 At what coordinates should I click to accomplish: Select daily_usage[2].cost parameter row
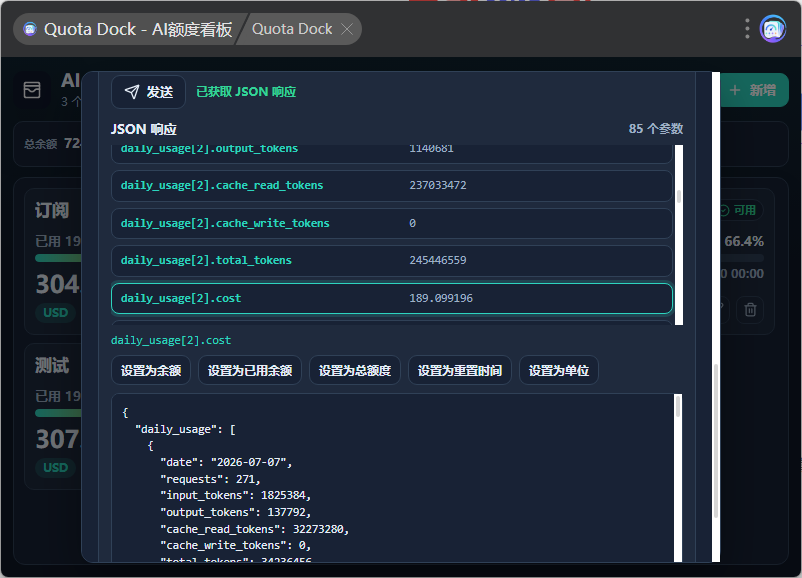tap(391, 298)
